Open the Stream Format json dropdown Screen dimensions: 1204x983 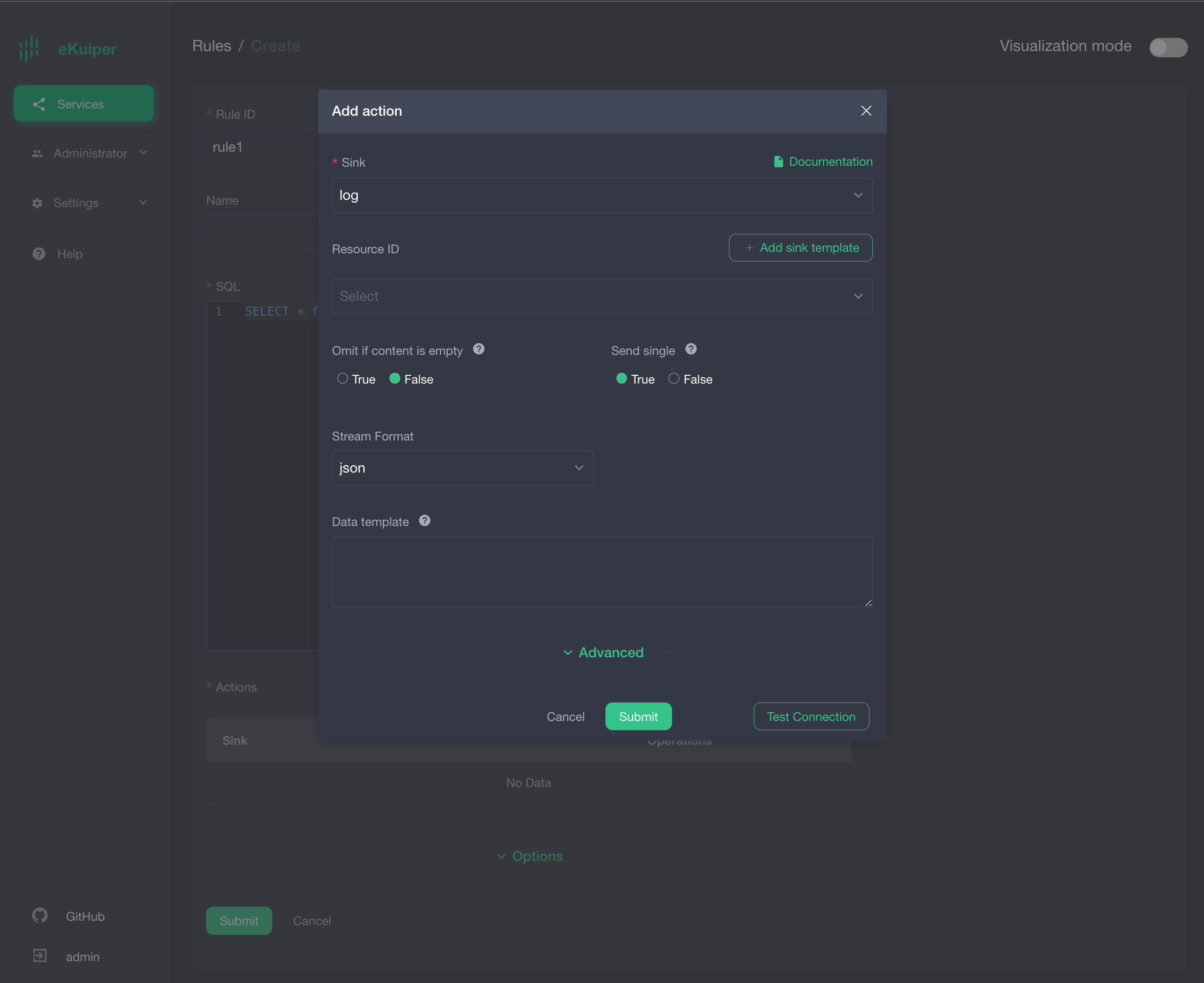point(462,468)
